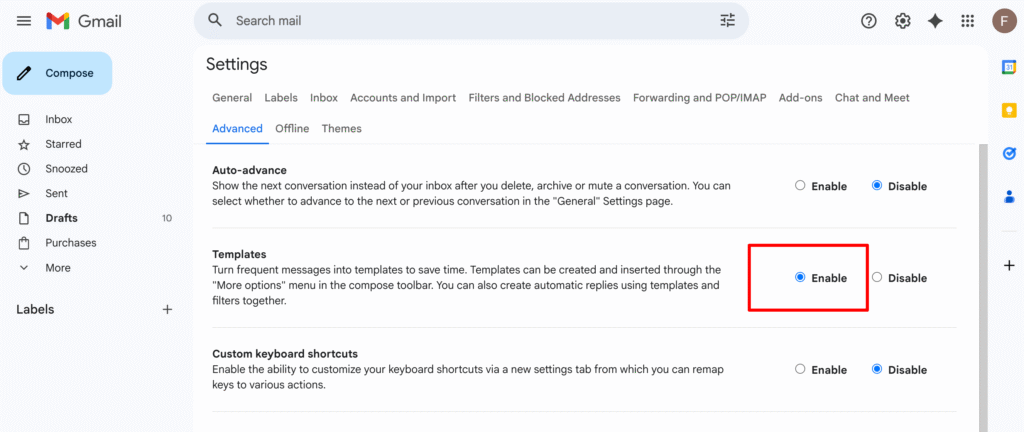Click the Compose button
The width and height of the screenshot is (1024, 432).
point(57,73)
